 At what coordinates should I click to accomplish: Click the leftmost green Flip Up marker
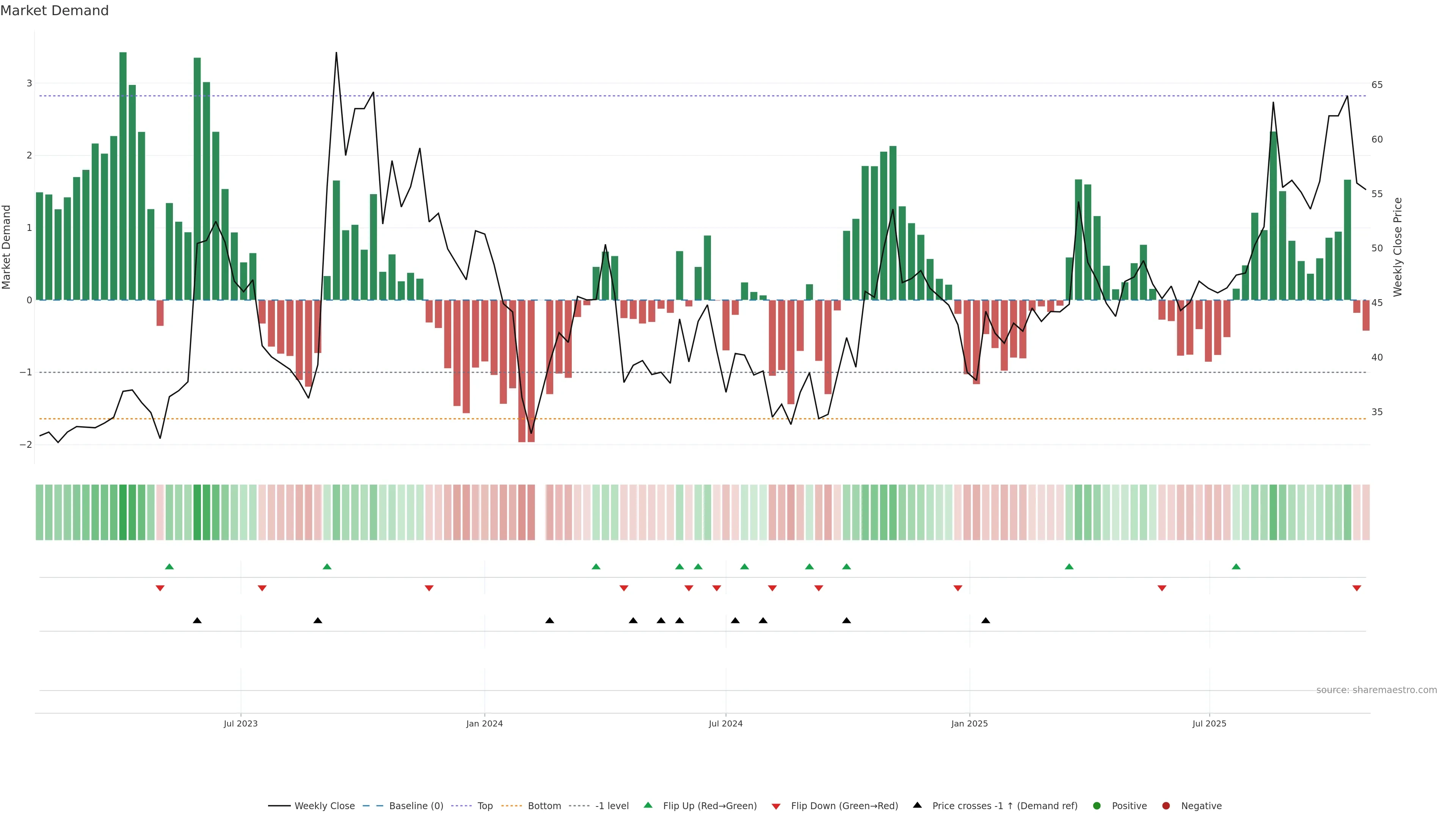pos(169,566)
